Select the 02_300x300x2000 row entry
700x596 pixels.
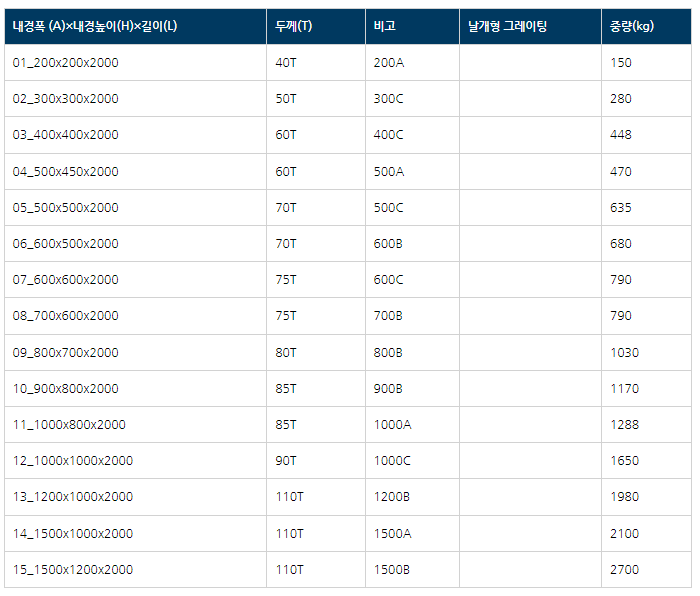pos(136,99)
